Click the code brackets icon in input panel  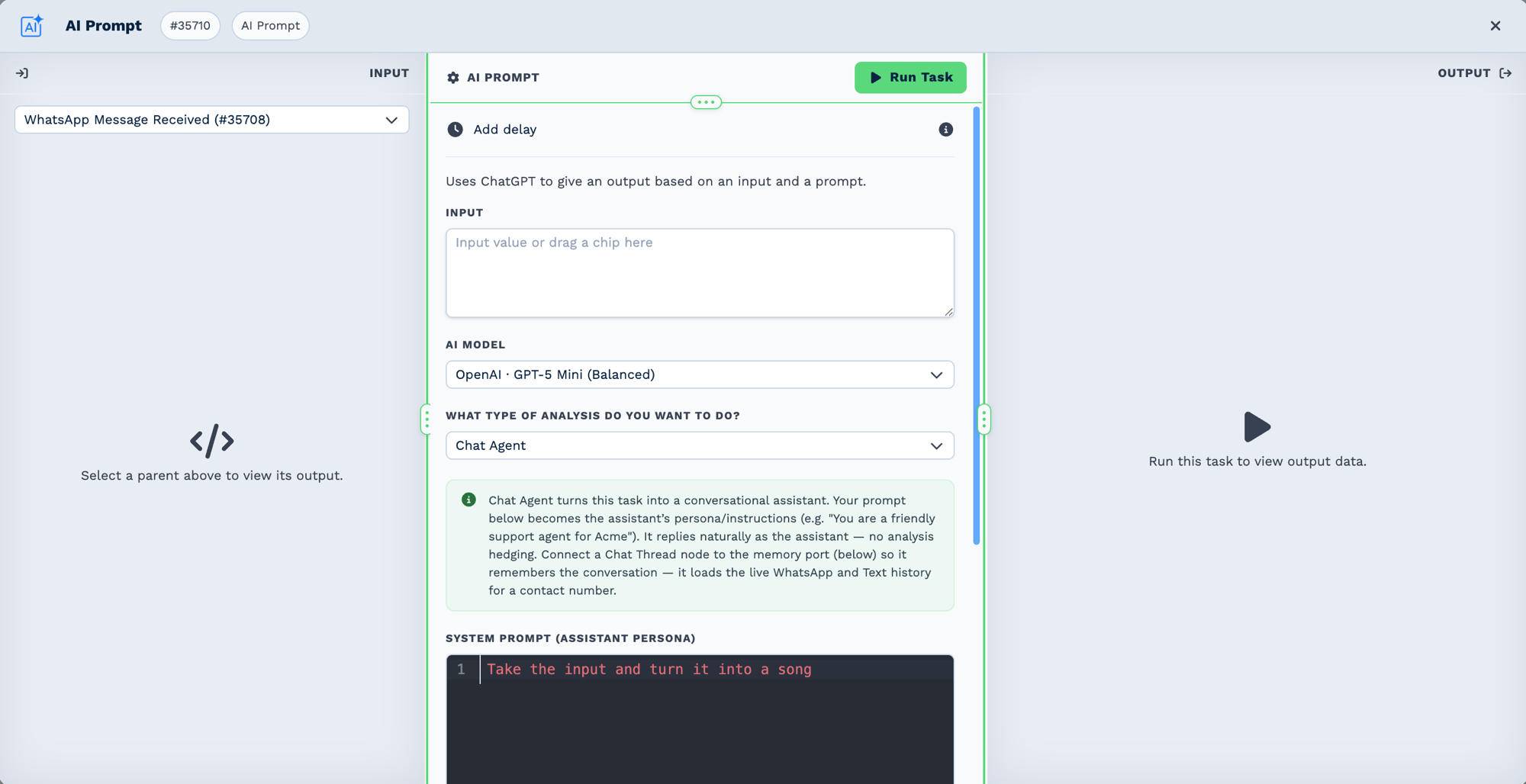point(212,441)
